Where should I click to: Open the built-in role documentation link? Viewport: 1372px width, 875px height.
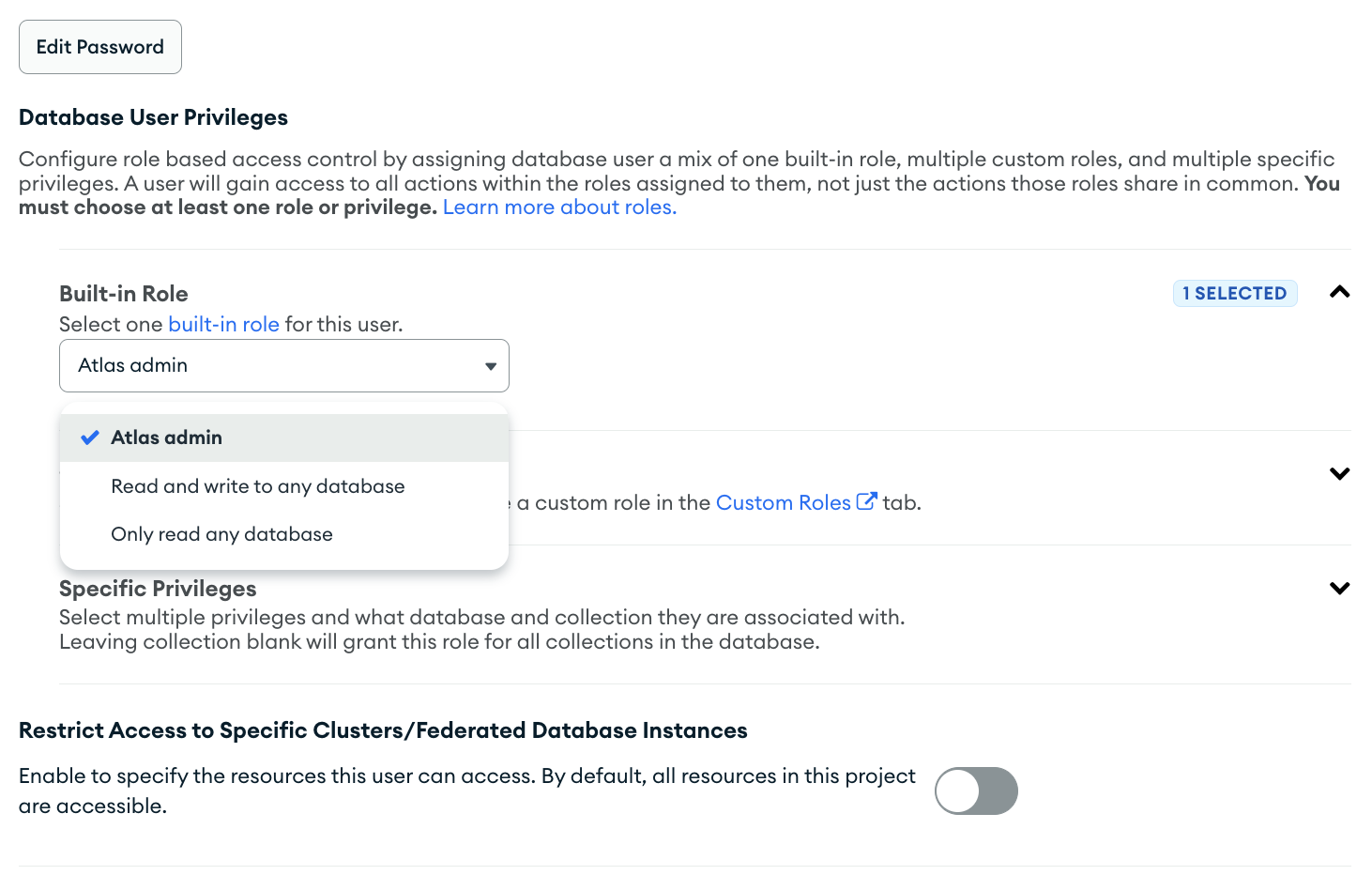223,325
